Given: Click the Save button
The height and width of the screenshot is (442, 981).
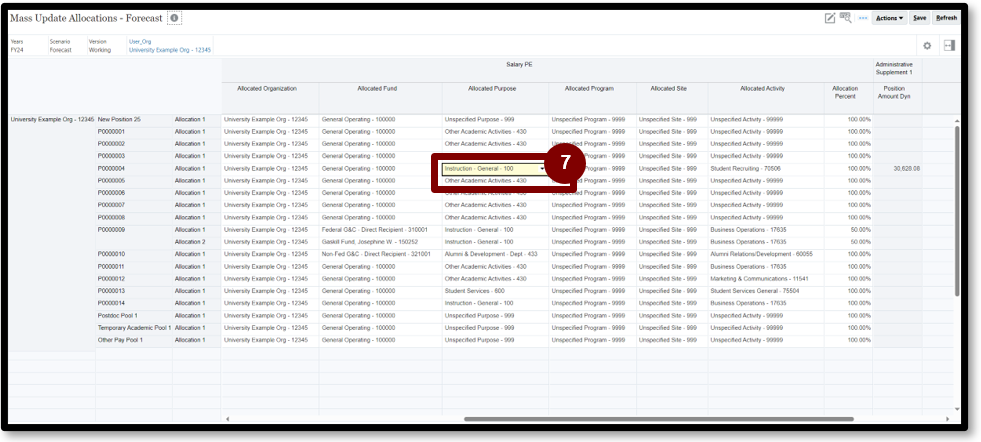Looking at the screenshot, I should [919, 18].
